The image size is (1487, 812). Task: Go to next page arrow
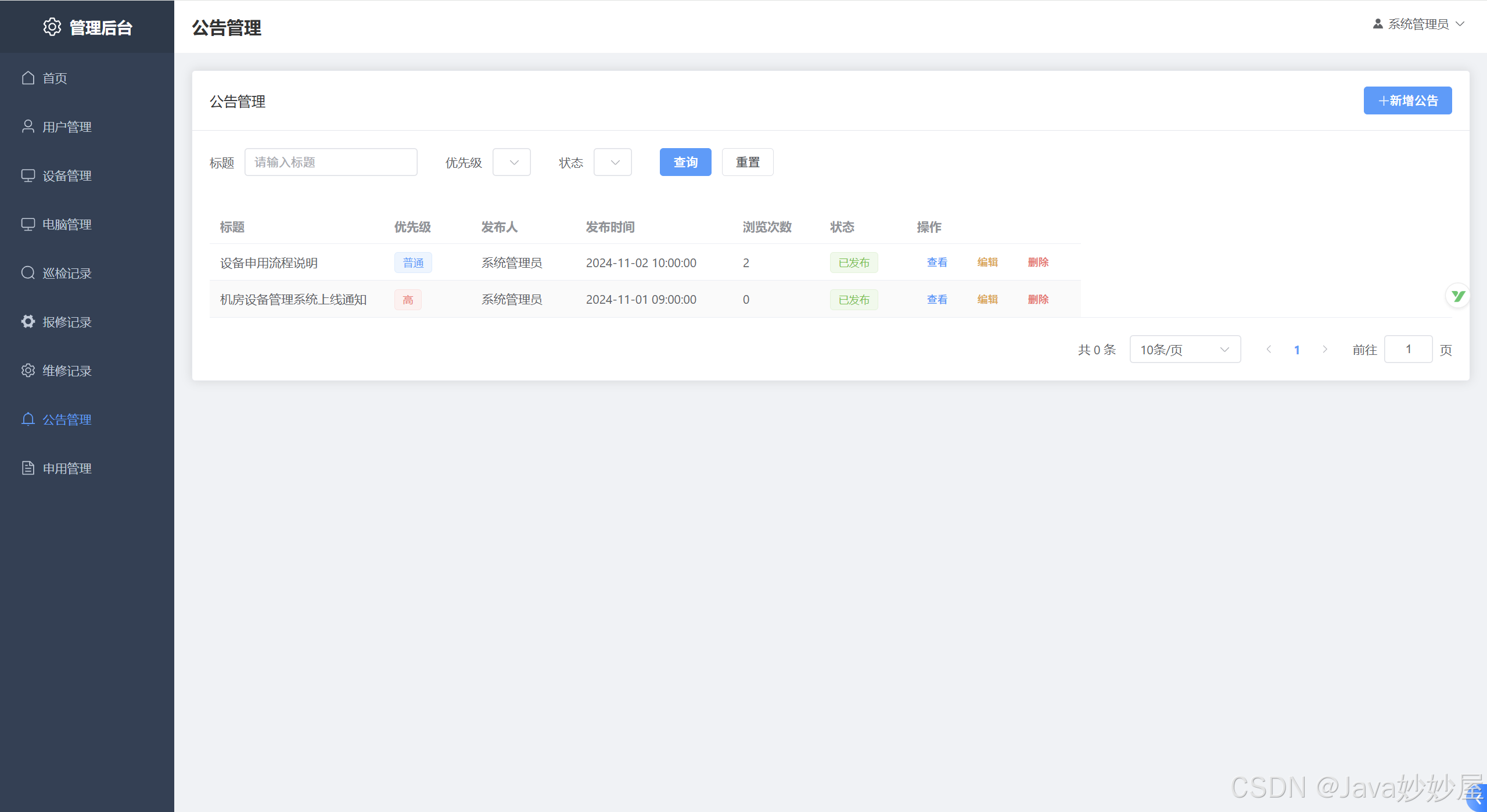point(1324,349)
